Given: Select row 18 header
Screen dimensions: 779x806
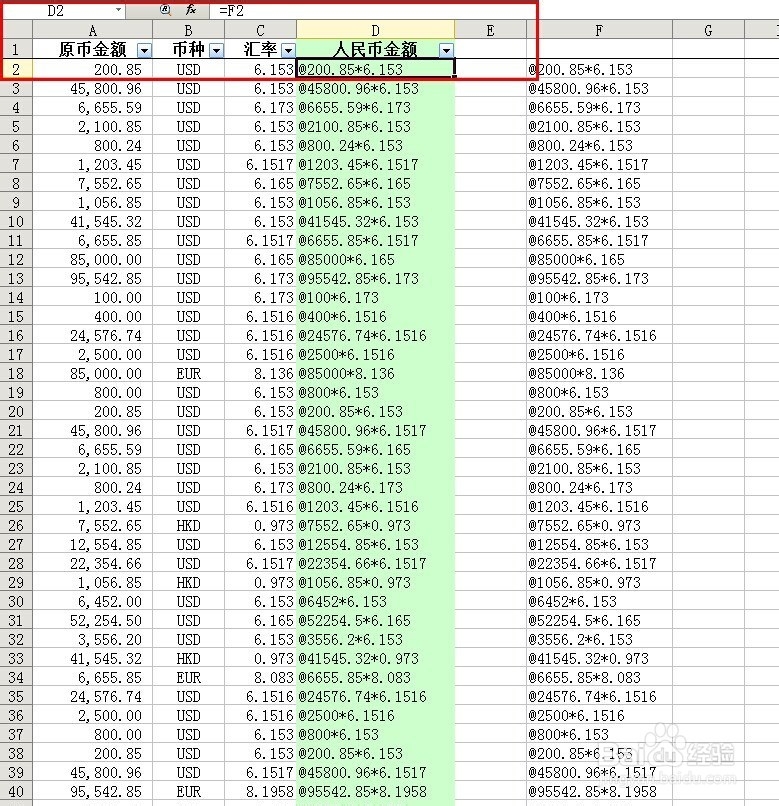Looking at the screenshot, I should tap(16, 374).
